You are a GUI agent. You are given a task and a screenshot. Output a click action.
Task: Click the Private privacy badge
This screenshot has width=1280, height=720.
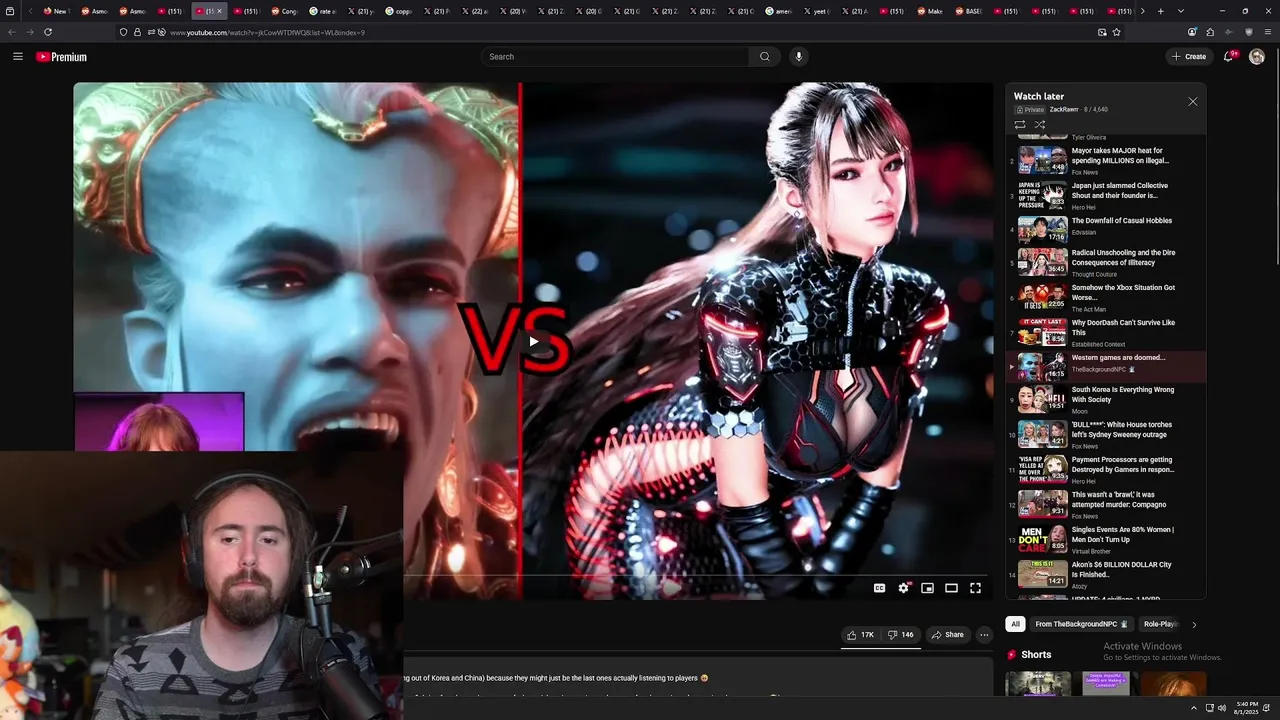[1030, 110]
